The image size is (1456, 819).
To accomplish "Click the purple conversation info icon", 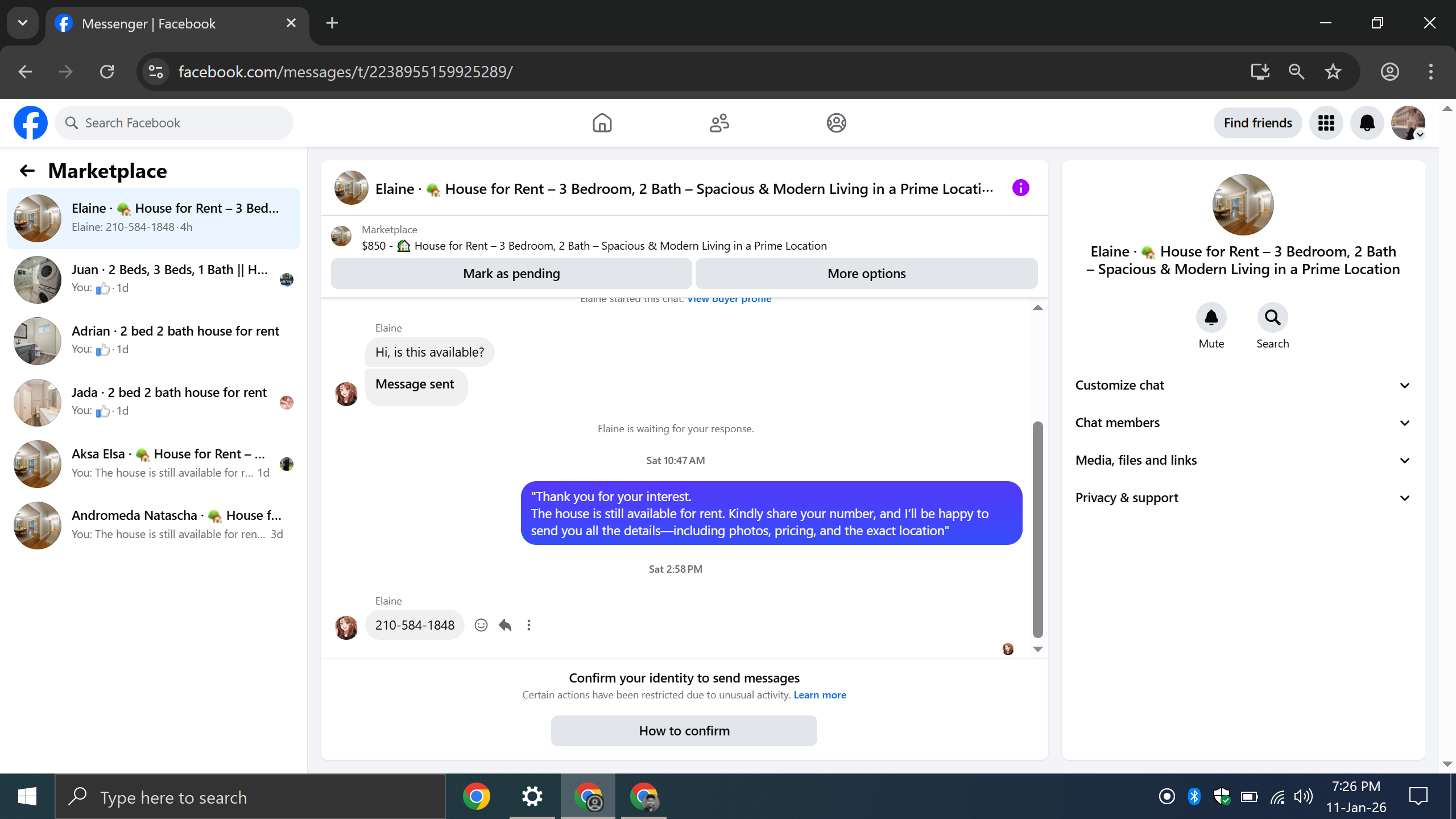I will pos(1020,188).
